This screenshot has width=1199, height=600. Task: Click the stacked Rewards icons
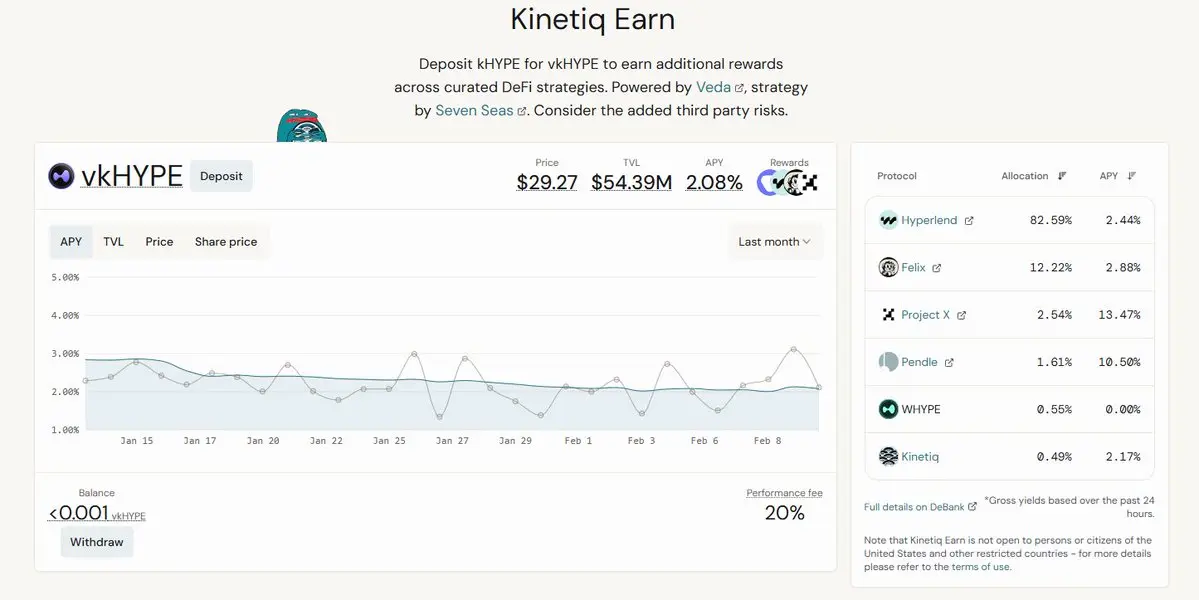788,182
